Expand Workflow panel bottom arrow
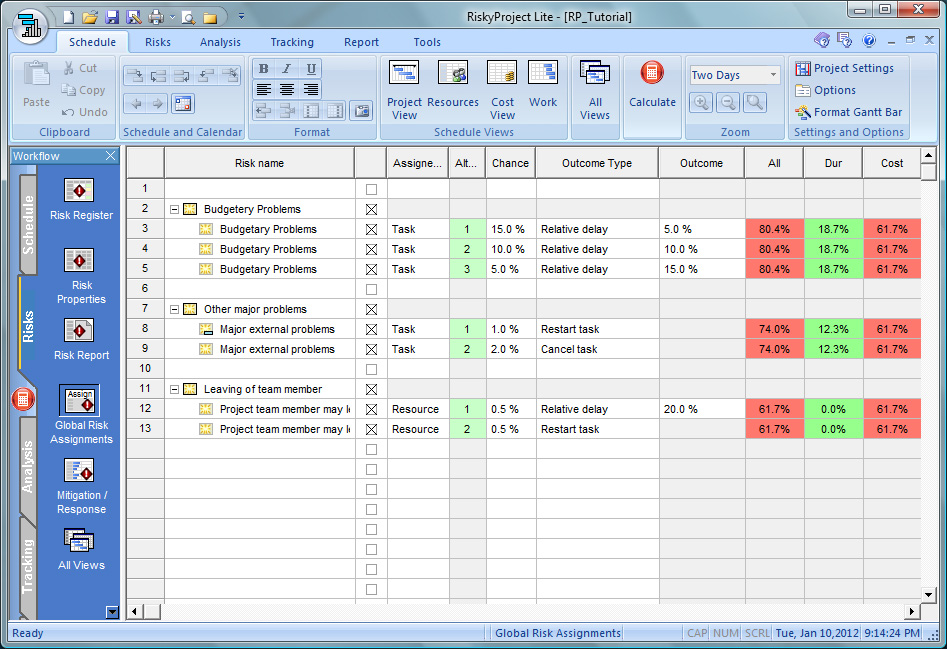The image size is (947, 649). click(x=112, y=612)
